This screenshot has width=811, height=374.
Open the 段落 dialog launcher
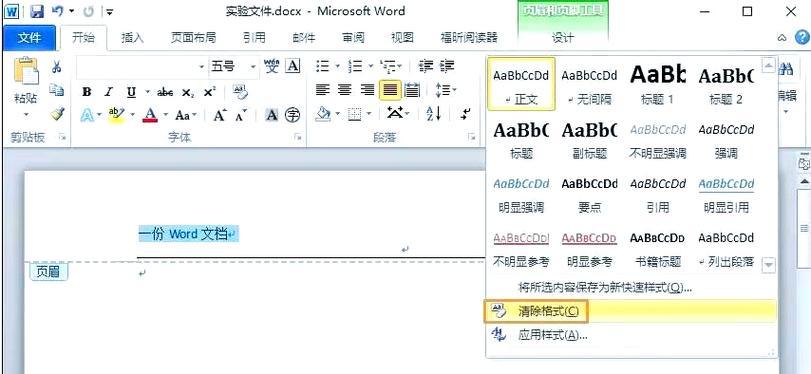pos(472,137)
